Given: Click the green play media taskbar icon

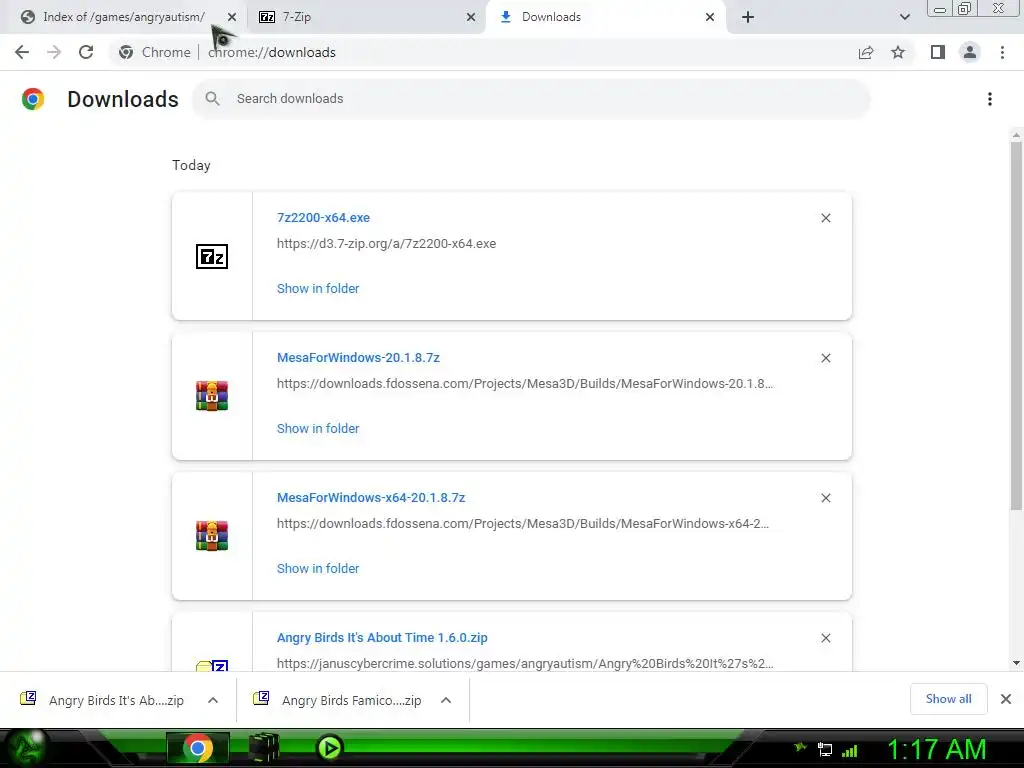Looking at the screenshot, I should (x=329, y=748).
